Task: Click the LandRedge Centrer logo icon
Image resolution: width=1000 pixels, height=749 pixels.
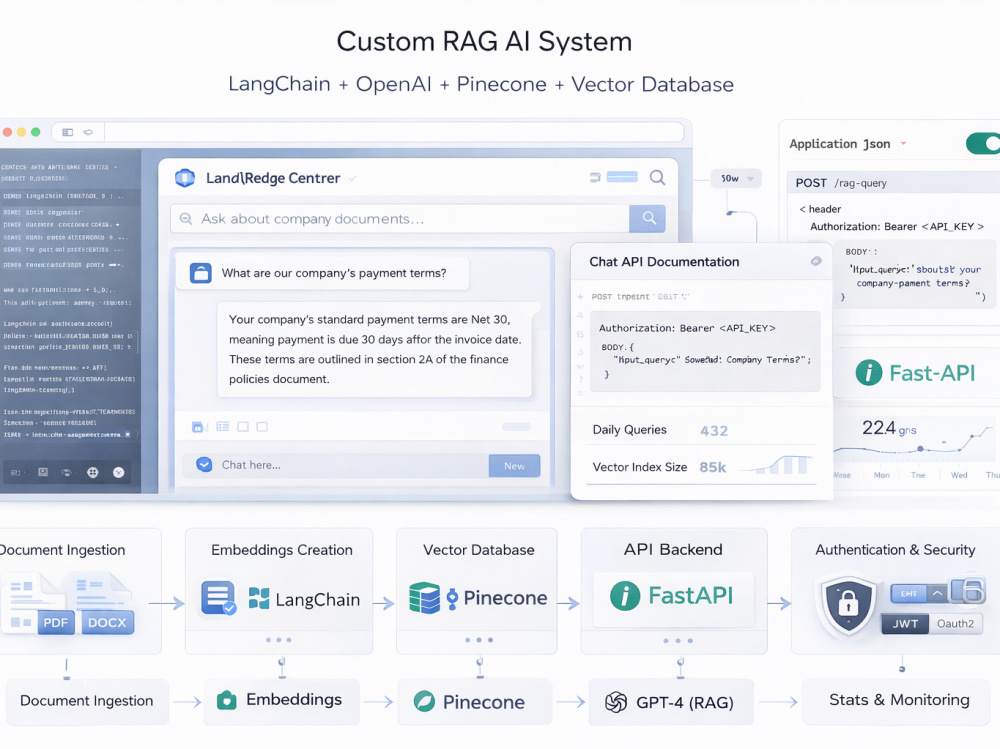Action: click(x=185, y=178)
